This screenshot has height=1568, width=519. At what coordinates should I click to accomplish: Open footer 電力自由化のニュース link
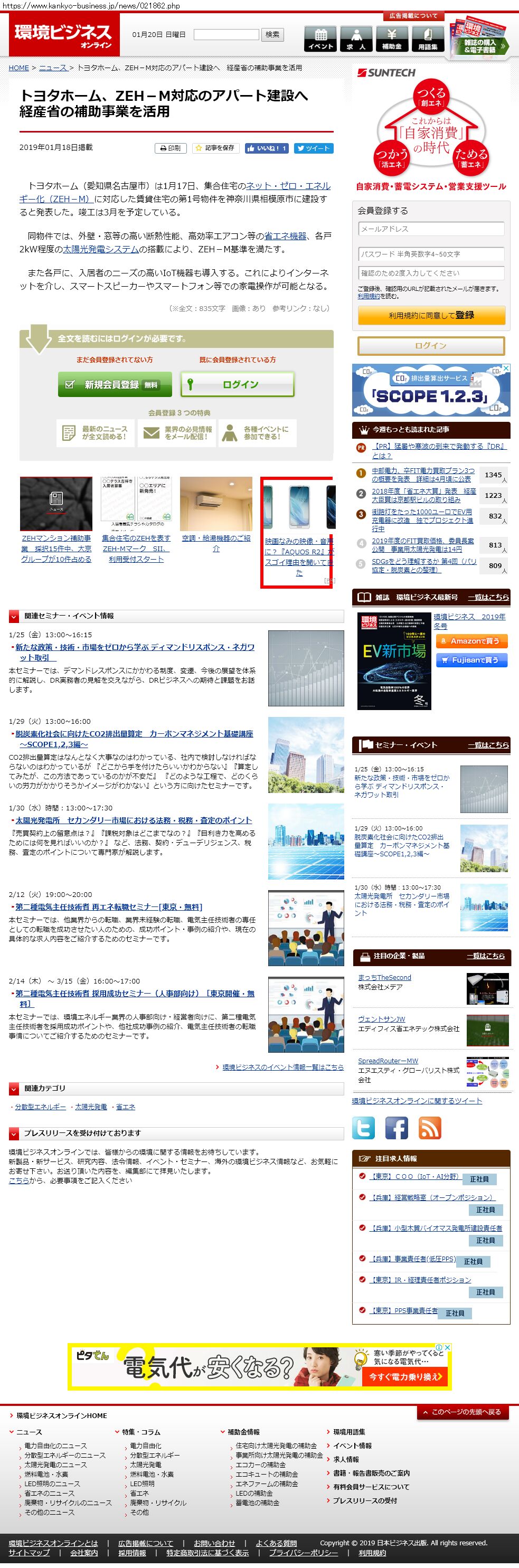[x=55, y=1446]
